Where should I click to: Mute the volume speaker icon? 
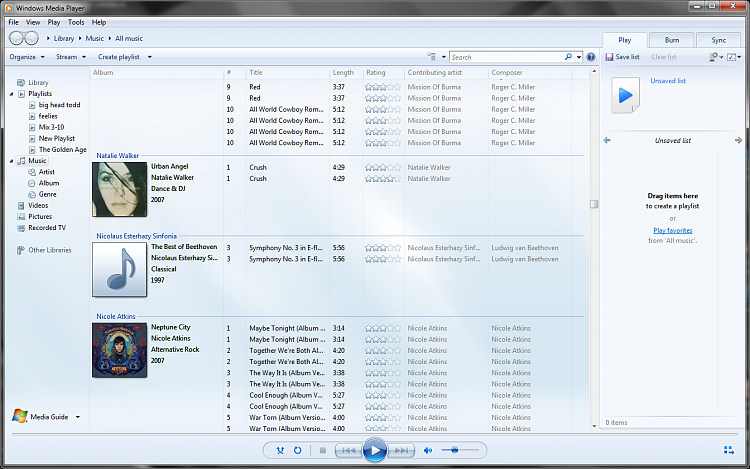pyautogui.click(x=428, y=450)
